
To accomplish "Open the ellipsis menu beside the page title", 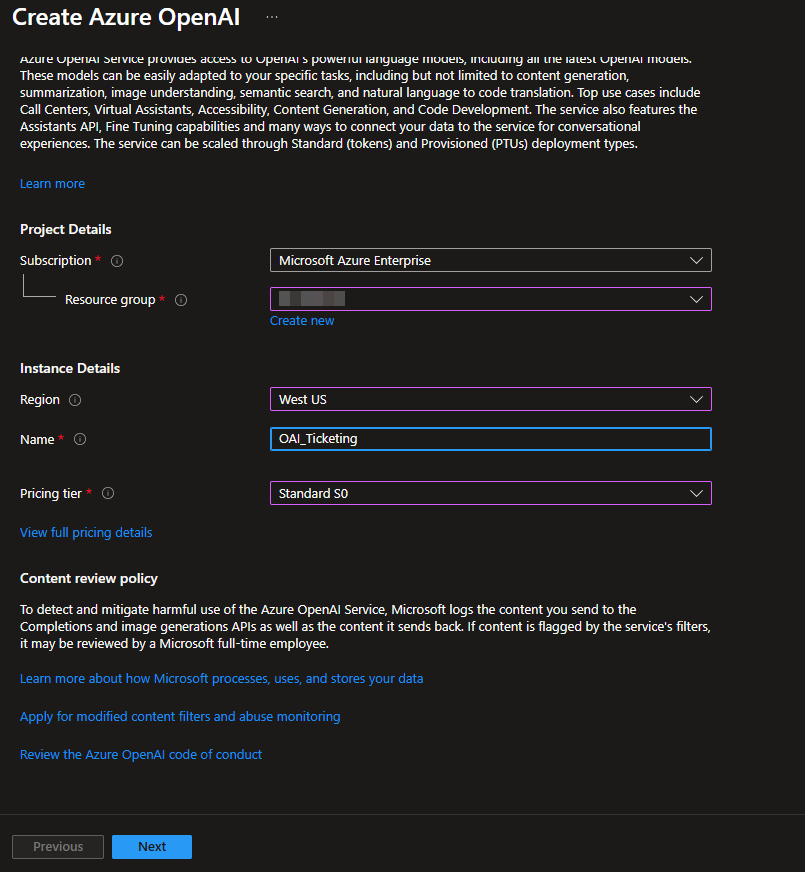I will [271, 18].
